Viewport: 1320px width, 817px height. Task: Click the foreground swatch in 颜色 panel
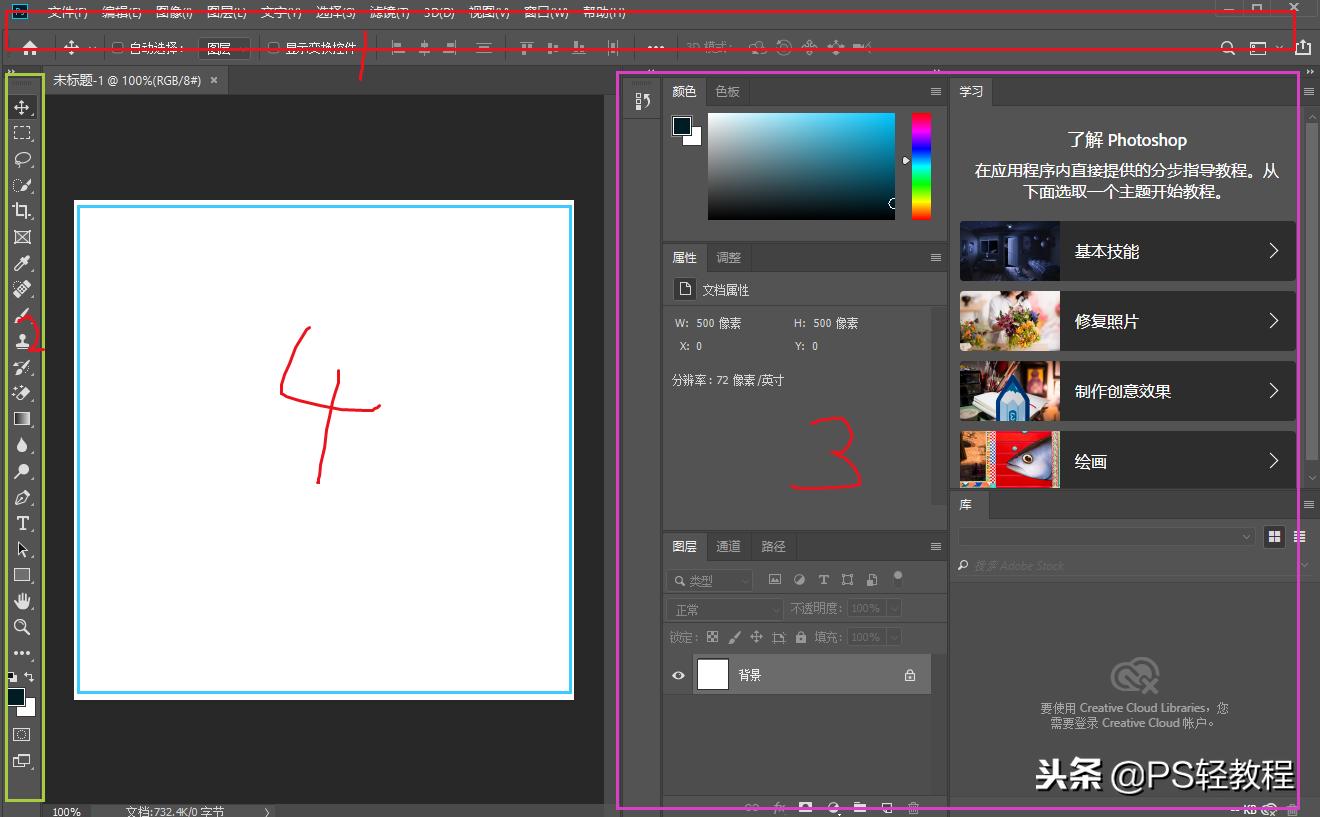tap(682, 126)
